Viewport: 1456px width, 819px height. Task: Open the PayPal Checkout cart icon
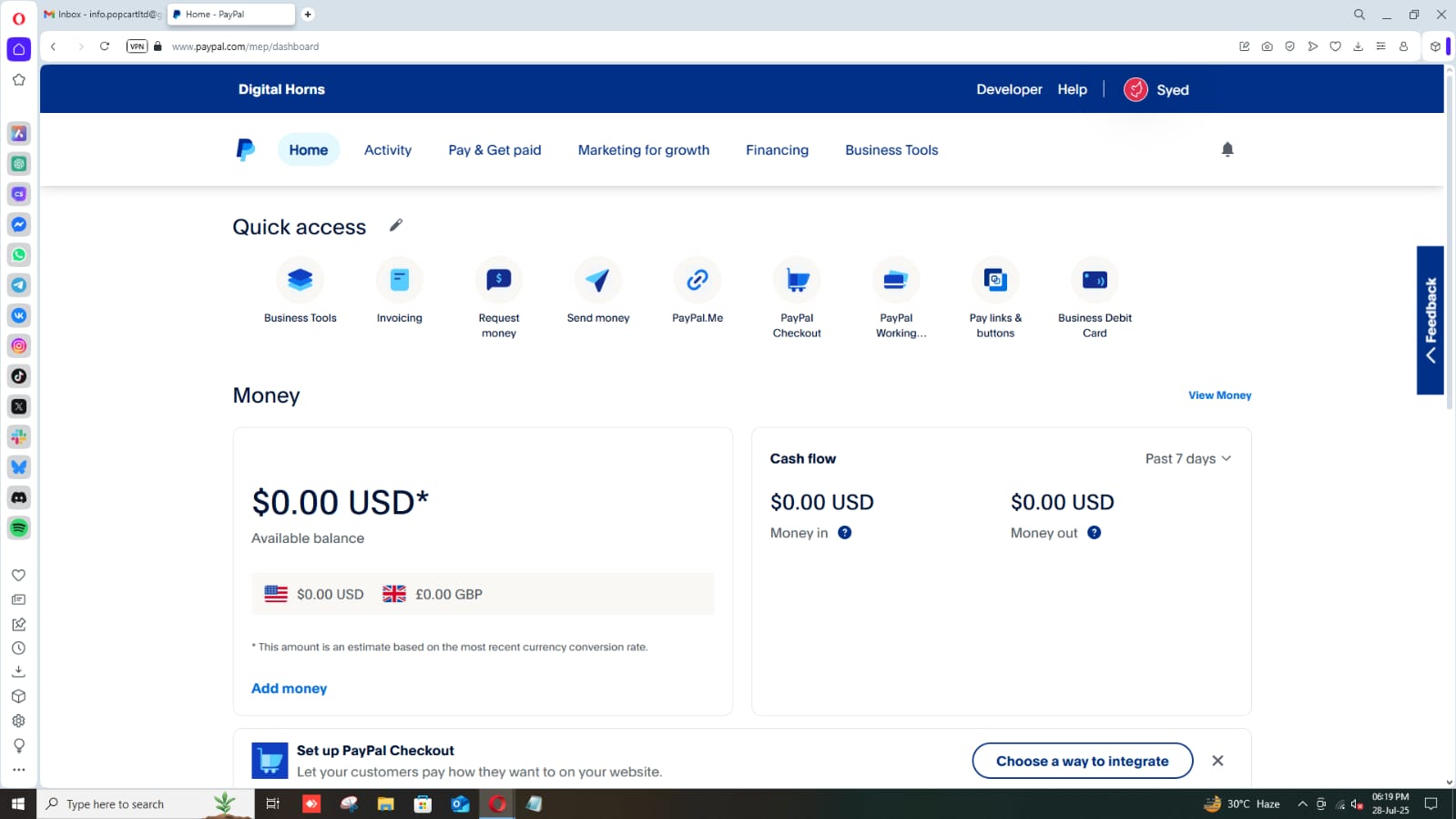[797, 280]
